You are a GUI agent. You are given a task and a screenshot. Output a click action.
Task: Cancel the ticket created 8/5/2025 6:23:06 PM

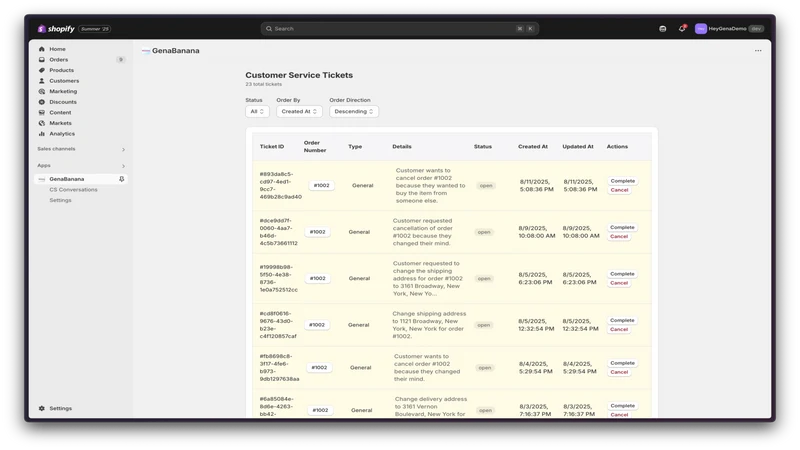pyautogui.click(x=619, y=283)
